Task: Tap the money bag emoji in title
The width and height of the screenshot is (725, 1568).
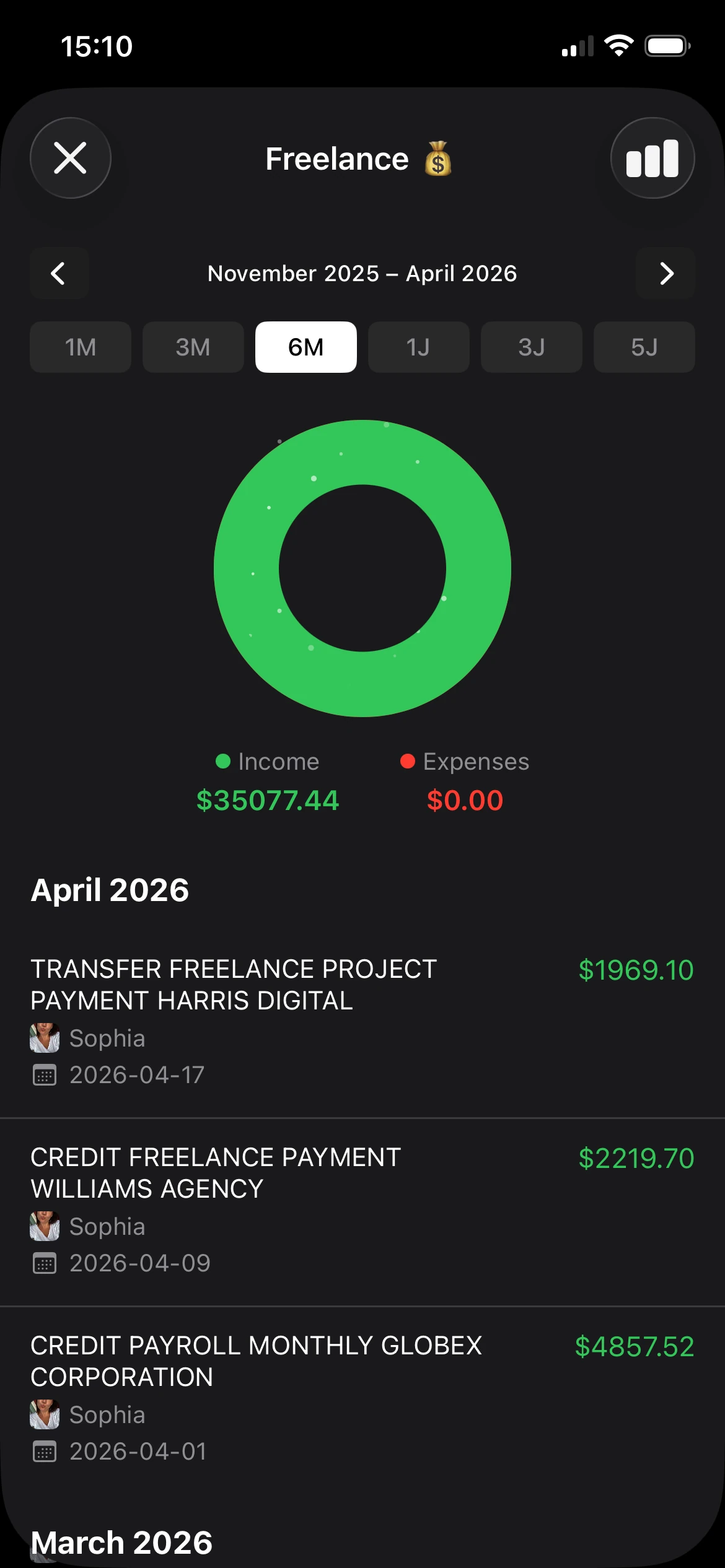Action: tap(438, 159)
